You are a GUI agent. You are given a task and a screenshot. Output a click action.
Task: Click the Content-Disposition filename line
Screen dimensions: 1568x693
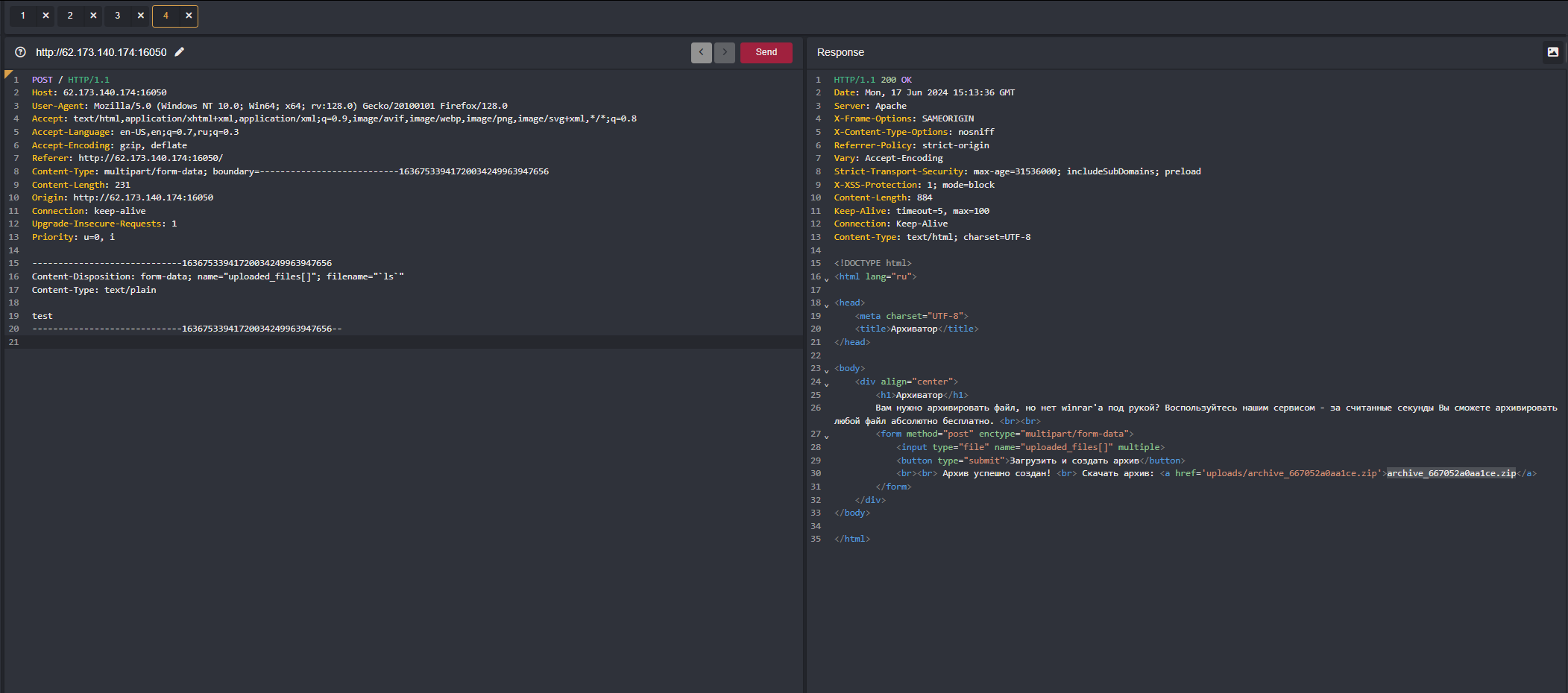(x=218, y=276)
